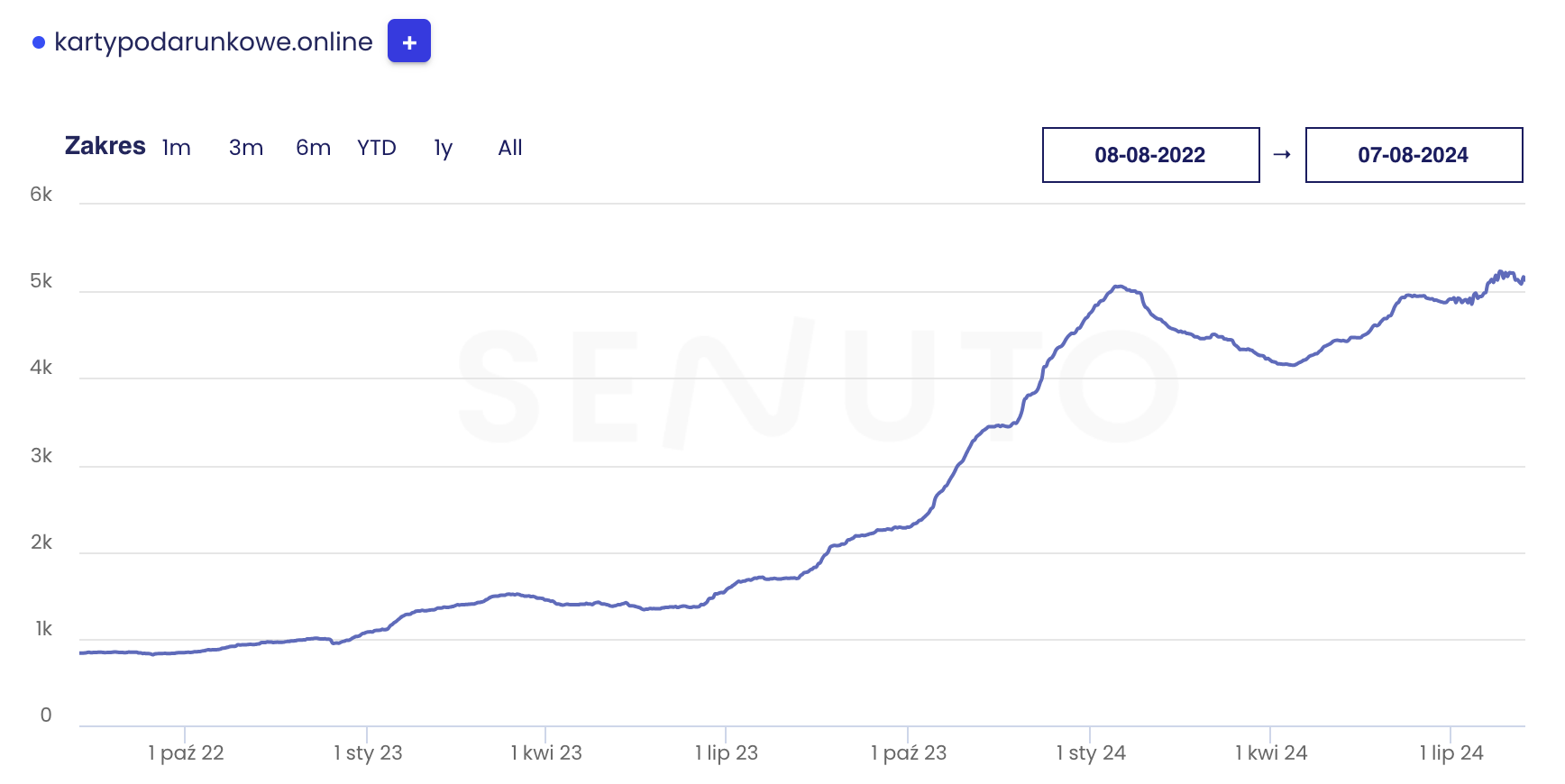Click the '1 sty 24' axis label
Screen dimensions: 1565x784
point(1091,753)
